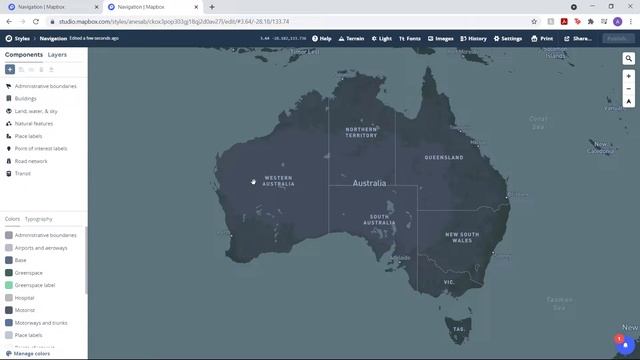This screenshot has height=360, width=640.
Task: Switch to the Components tab
Action: coord(24,55)
